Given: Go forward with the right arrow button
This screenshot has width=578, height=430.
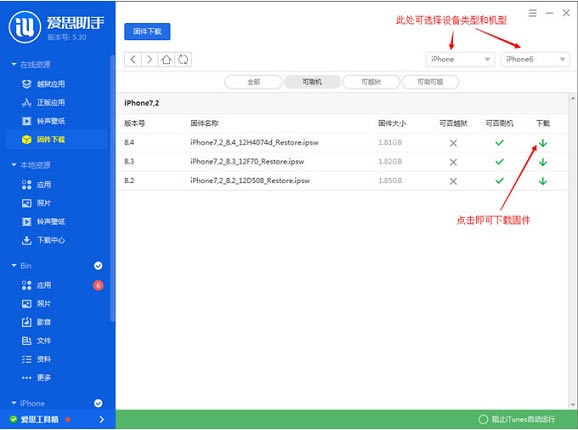Looking at the screenshot, I should (x=150, y=59).
